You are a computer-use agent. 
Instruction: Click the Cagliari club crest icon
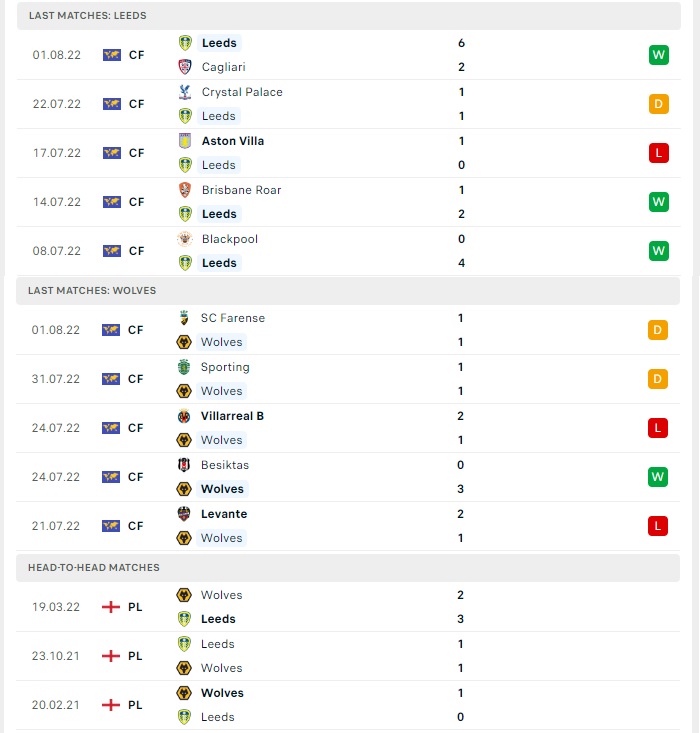coord(185,67)
